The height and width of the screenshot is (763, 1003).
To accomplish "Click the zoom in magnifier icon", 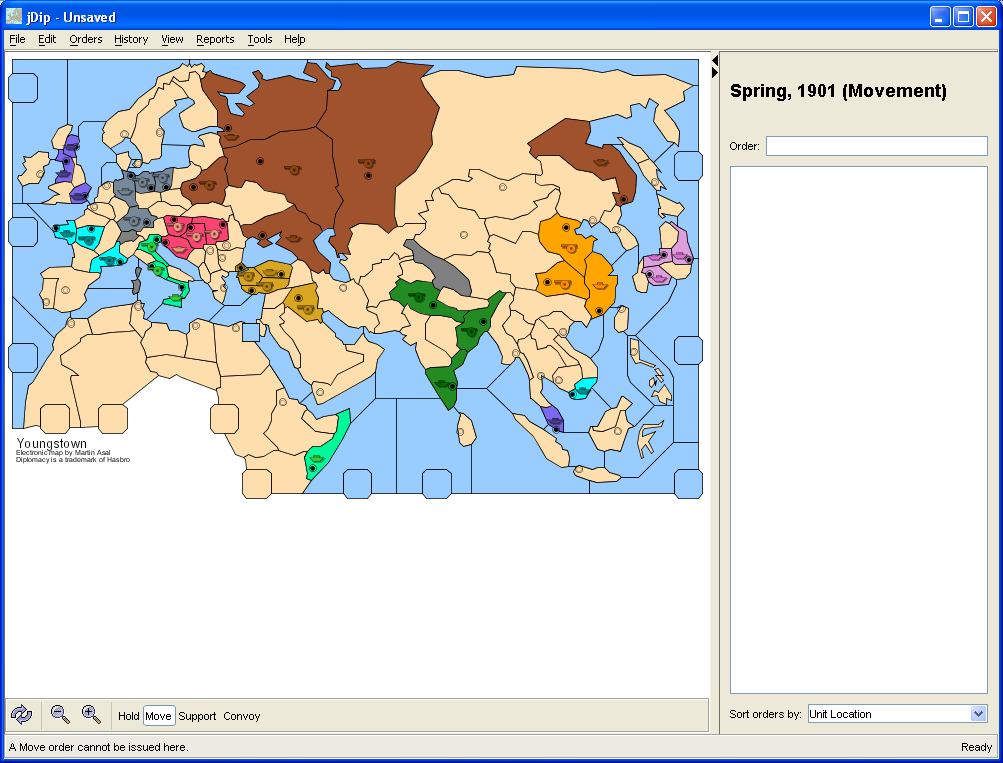I will 91,714.
